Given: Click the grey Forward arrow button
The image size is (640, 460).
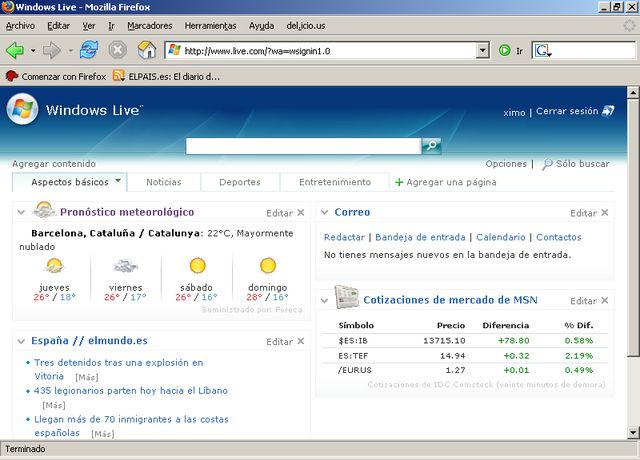Looking at the screenshot, I should [52, 51].
